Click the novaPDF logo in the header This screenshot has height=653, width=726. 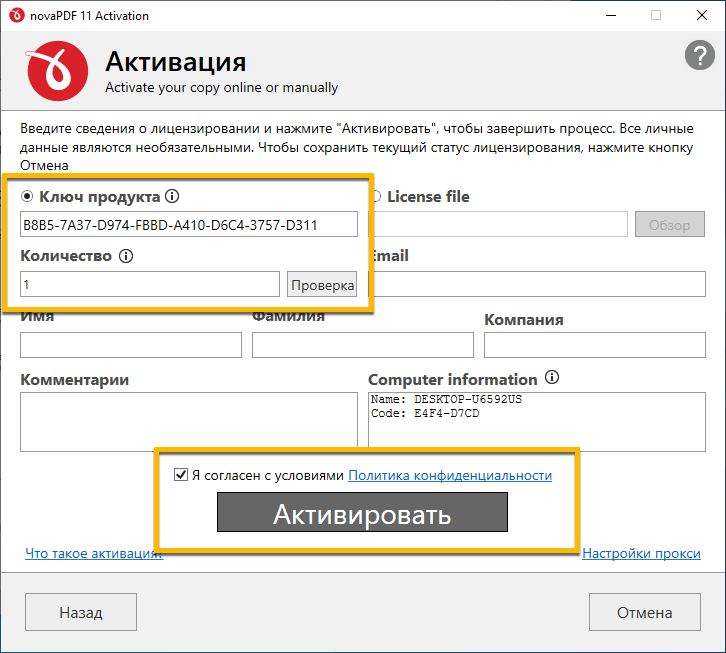tap(57, 71)
